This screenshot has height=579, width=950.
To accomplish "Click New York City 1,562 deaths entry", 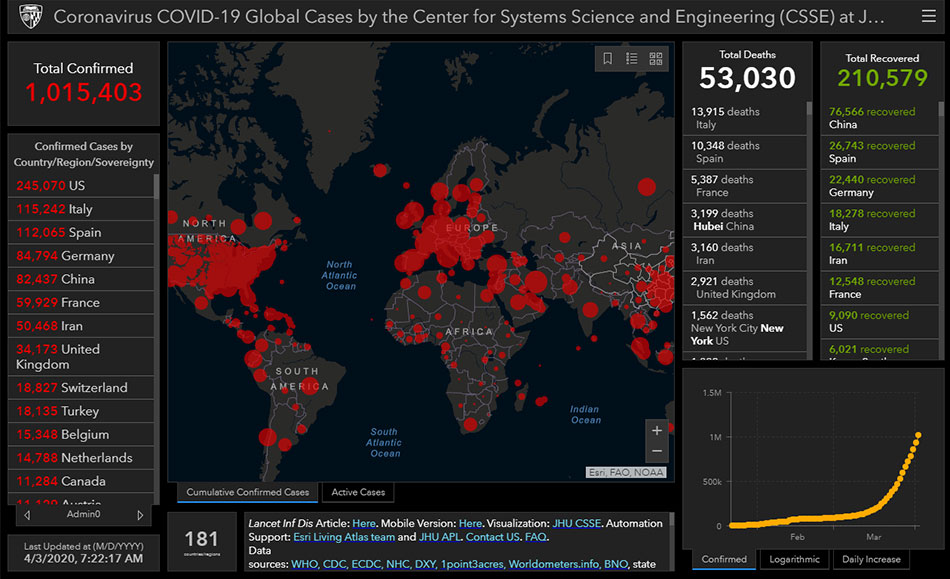I will (745, 328).
